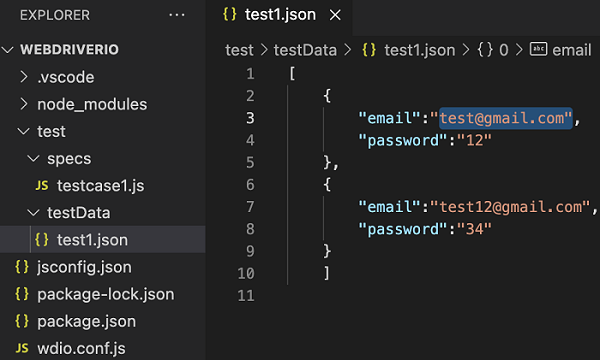Collapse the WEBDRIVERIO root folder chevron
Screen dimensions: 600x360
pyautogui.click(x=8, y=50)
